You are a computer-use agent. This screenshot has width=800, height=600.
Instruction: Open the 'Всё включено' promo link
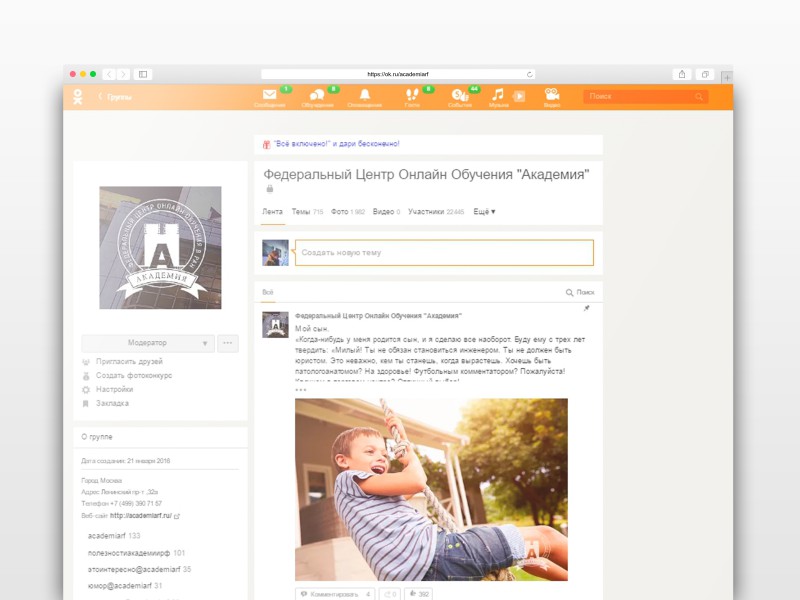tap(337, 144)
